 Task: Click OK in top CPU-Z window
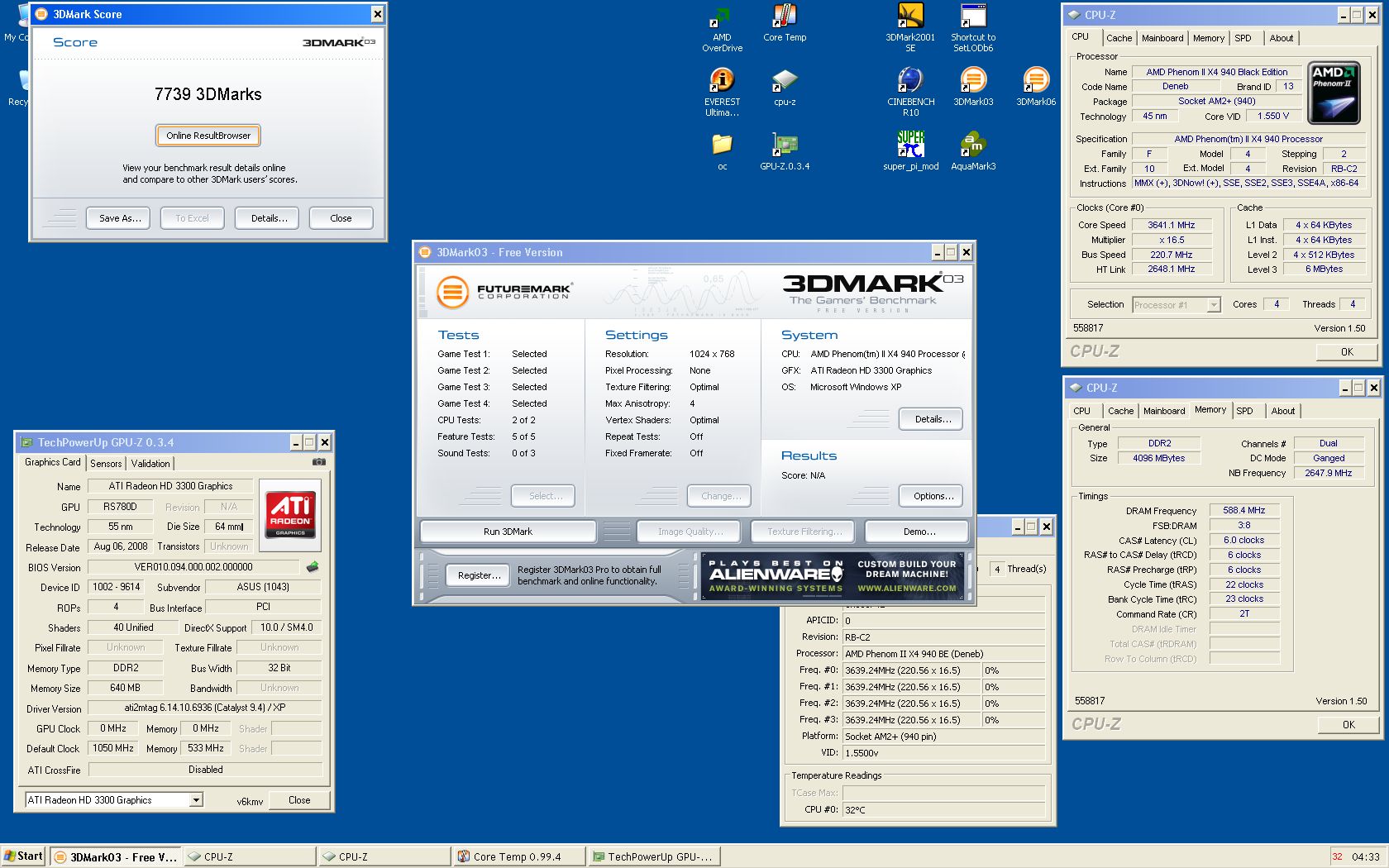tap(1347, 352)
